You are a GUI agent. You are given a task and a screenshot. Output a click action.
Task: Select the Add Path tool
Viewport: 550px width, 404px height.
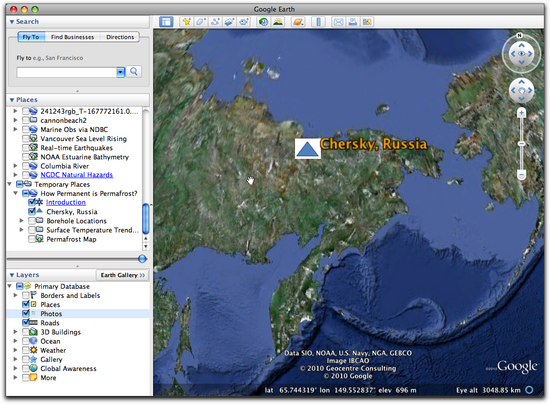pos(215,22)
